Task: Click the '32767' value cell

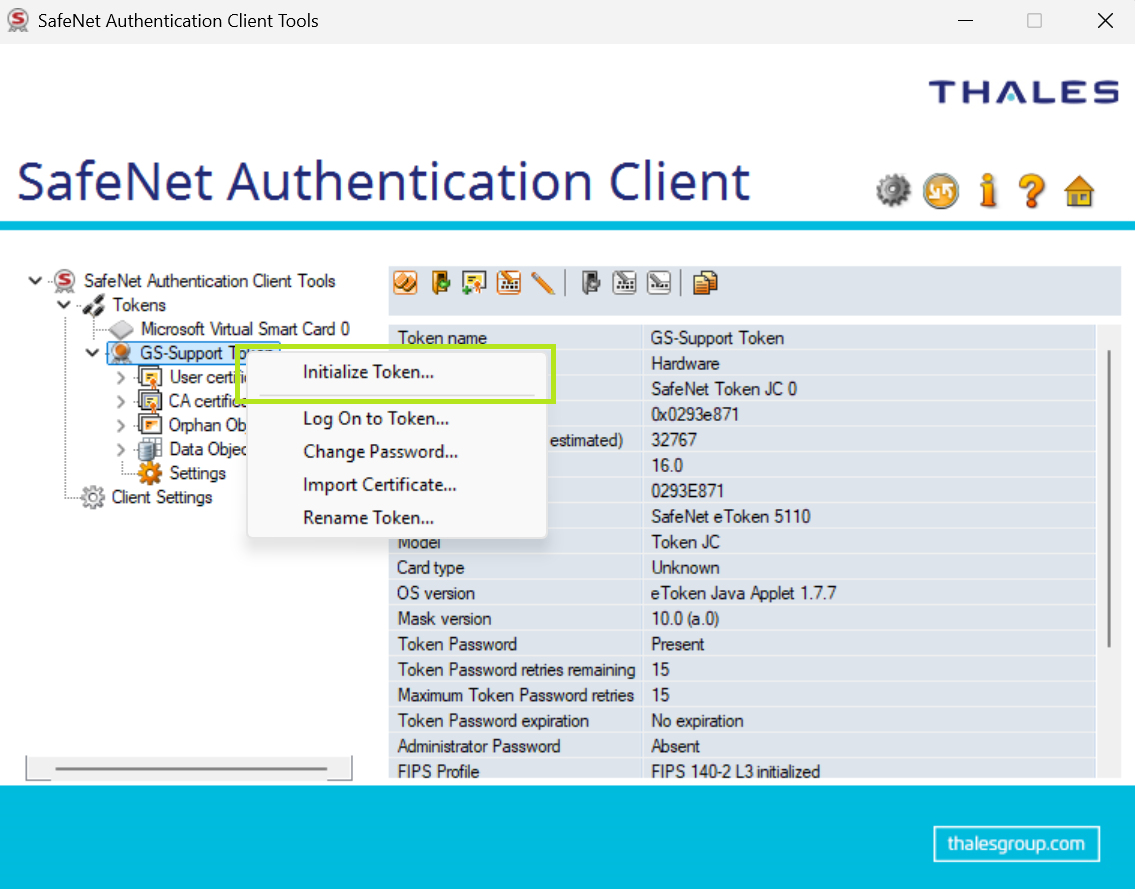Action: [869, 440]
